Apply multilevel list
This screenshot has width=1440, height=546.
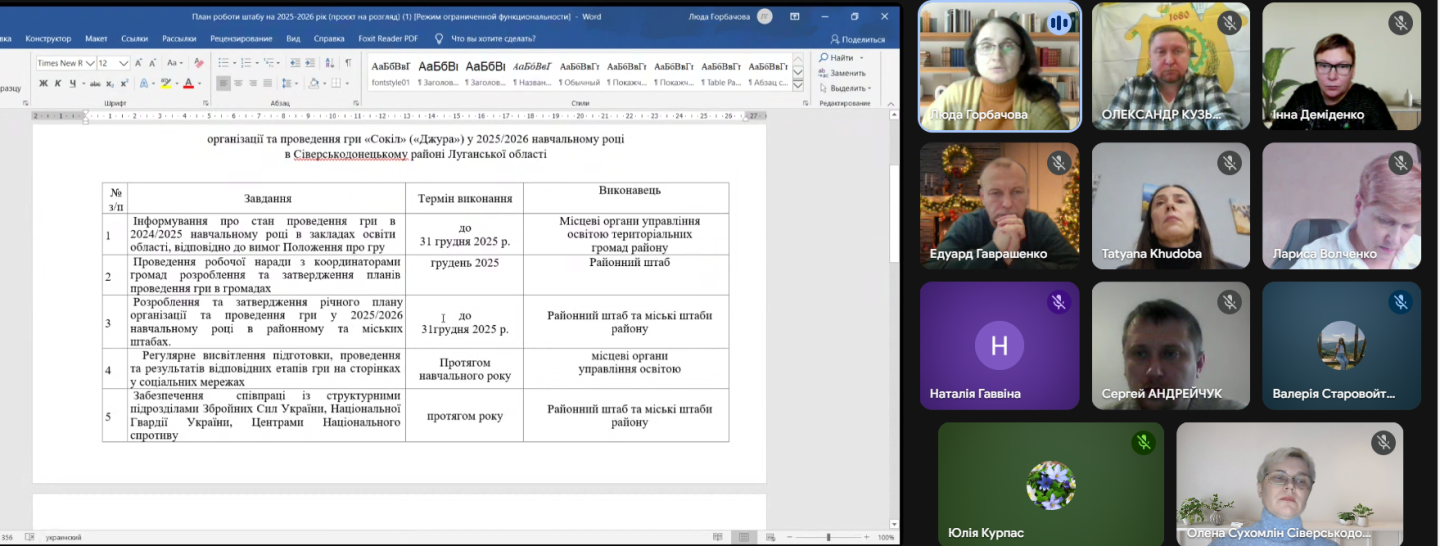tap(268, 63)
